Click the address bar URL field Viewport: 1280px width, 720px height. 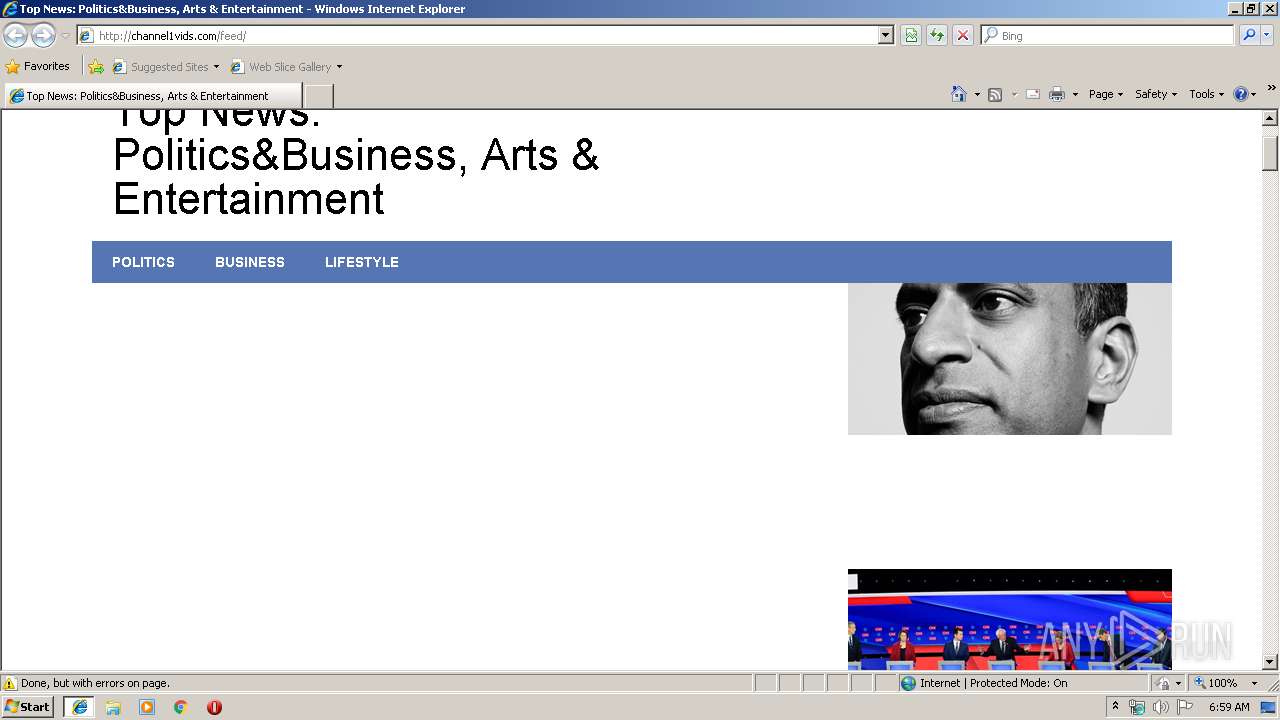tap(486, 36)
